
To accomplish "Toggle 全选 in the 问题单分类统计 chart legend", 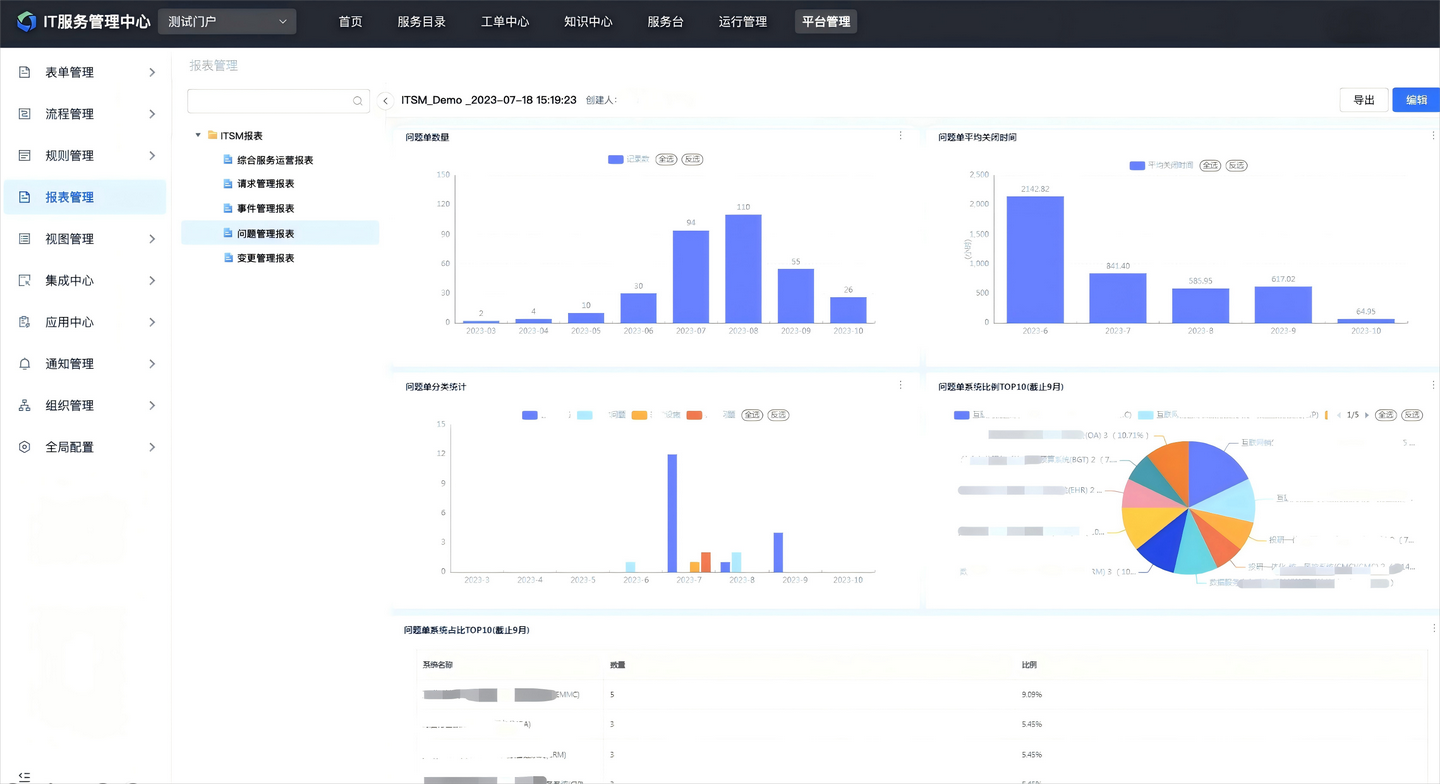I will [x=752, y=414].
